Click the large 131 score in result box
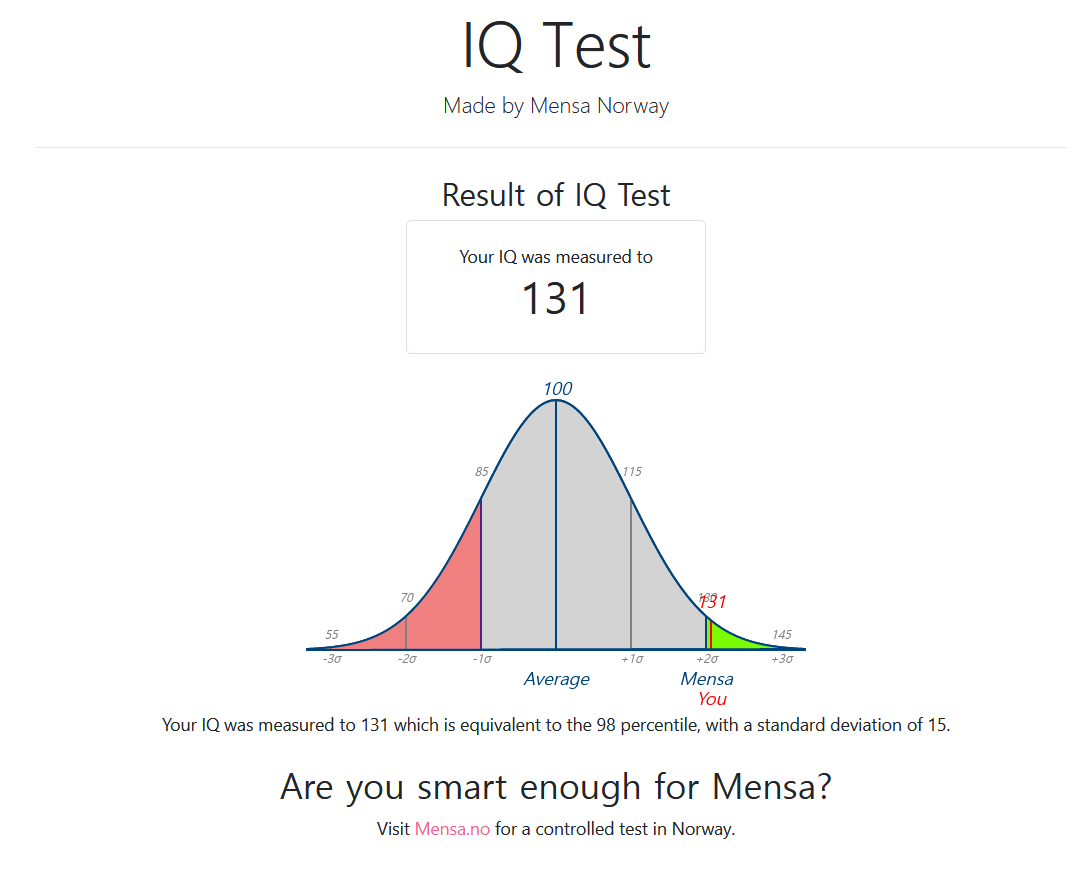Image resolution: width=1067 pixels, height=873 pixels. coord(556,299)
